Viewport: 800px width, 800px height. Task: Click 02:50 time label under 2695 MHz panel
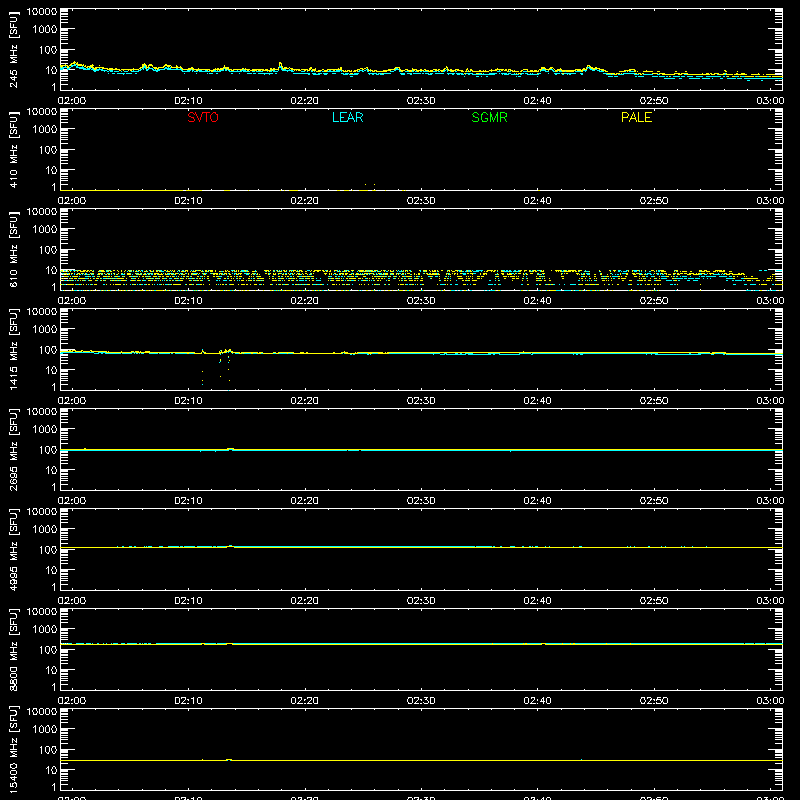(654, 501)
